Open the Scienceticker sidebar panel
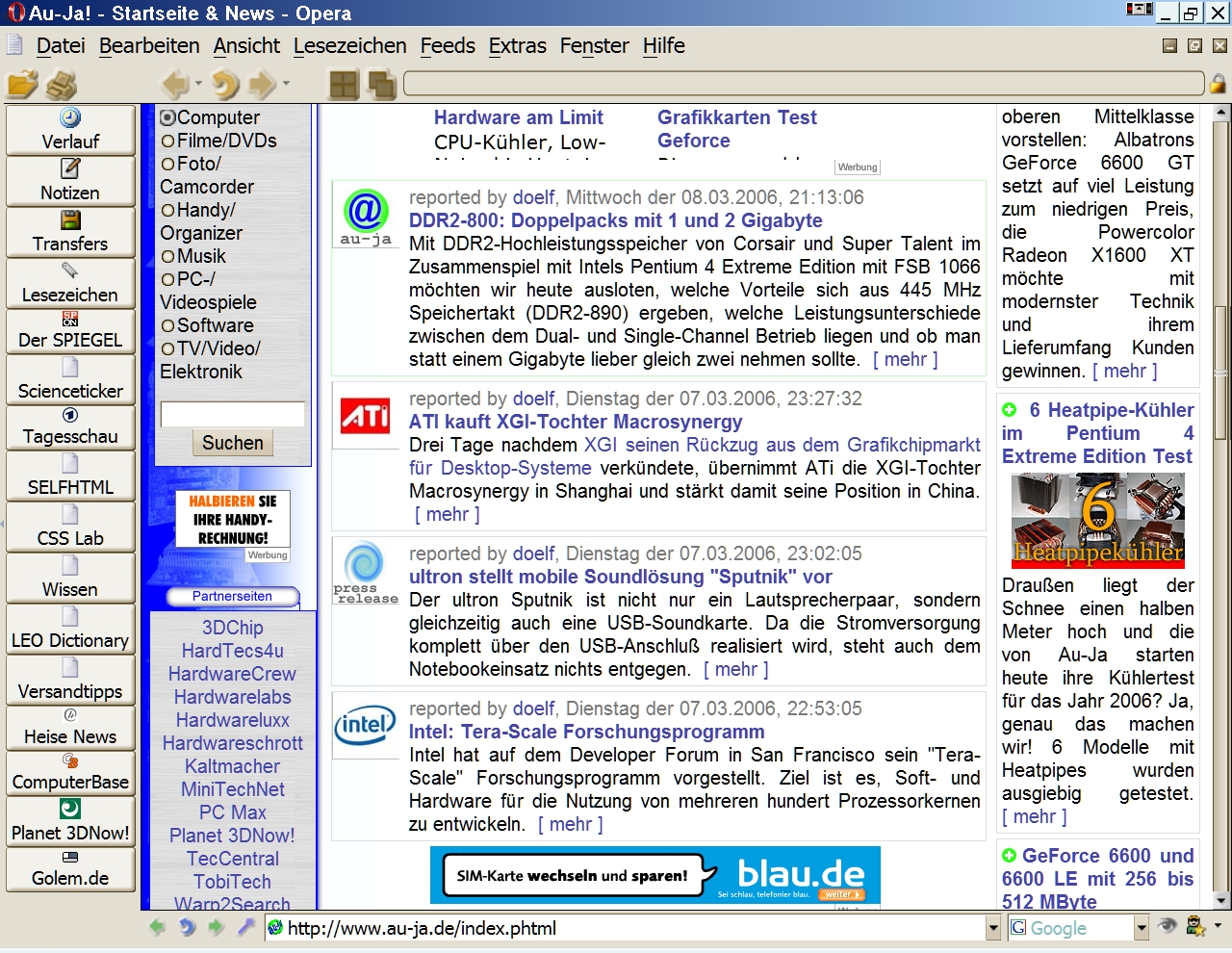 (70, 379)
